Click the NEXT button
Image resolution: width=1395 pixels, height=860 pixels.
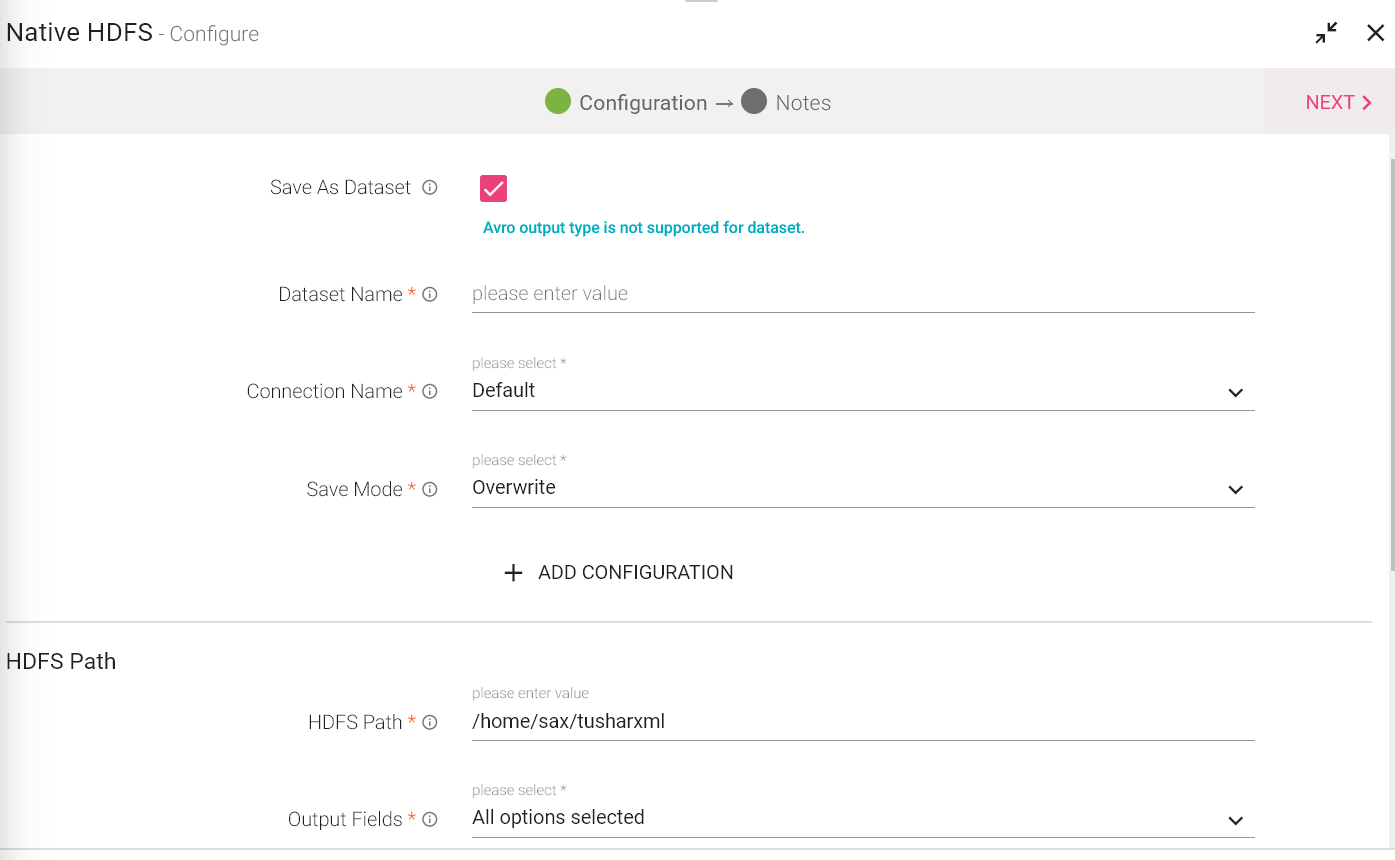[1337, 102]
